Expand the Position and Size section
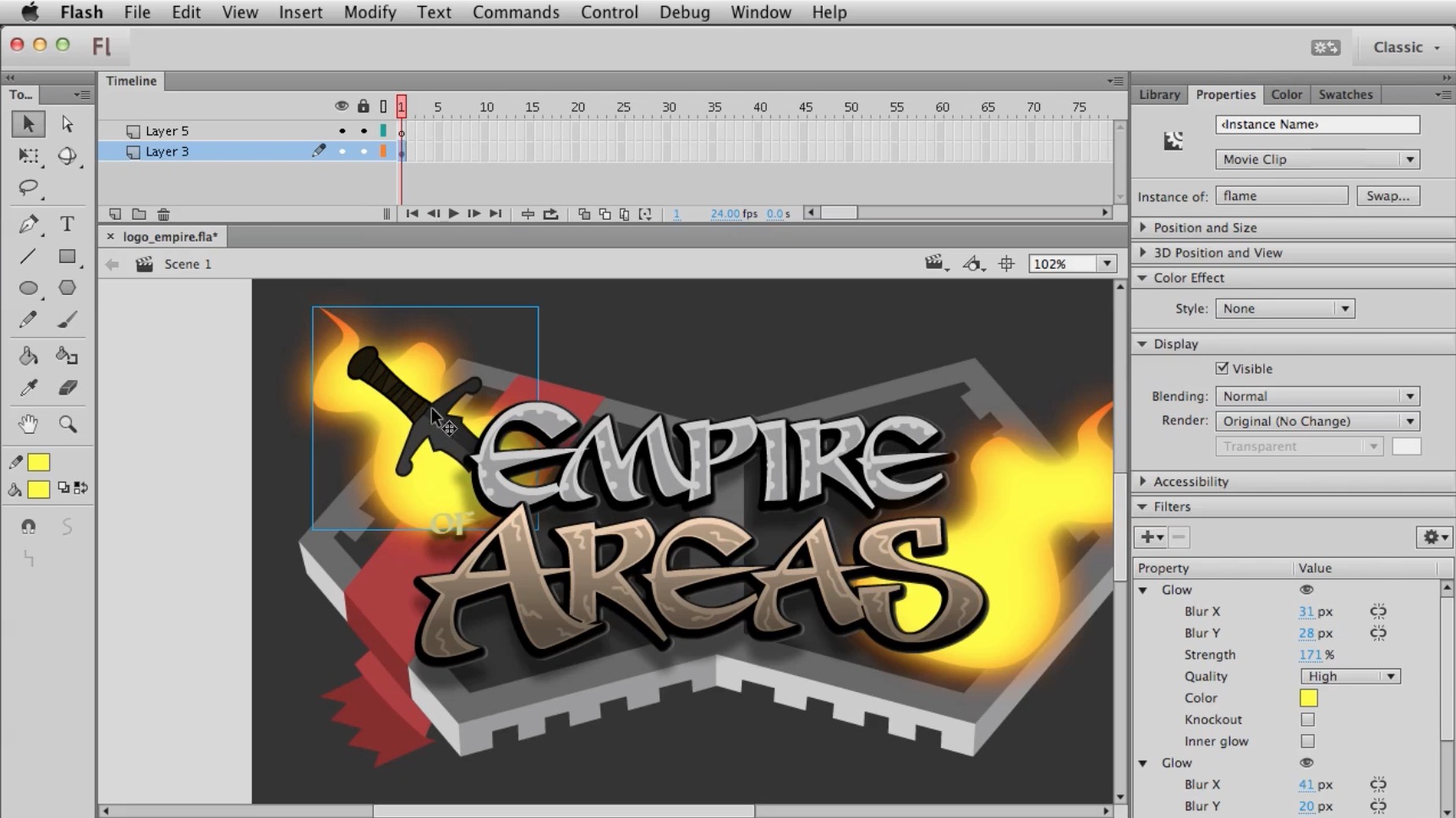 1205,228
